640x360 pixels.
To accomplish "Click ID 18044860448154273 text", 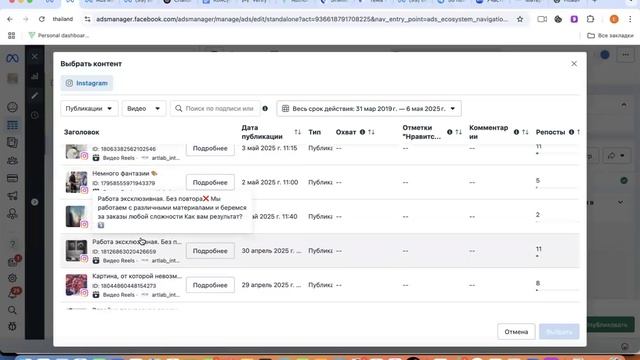I will pyautogui.click(x=124, y=286).
